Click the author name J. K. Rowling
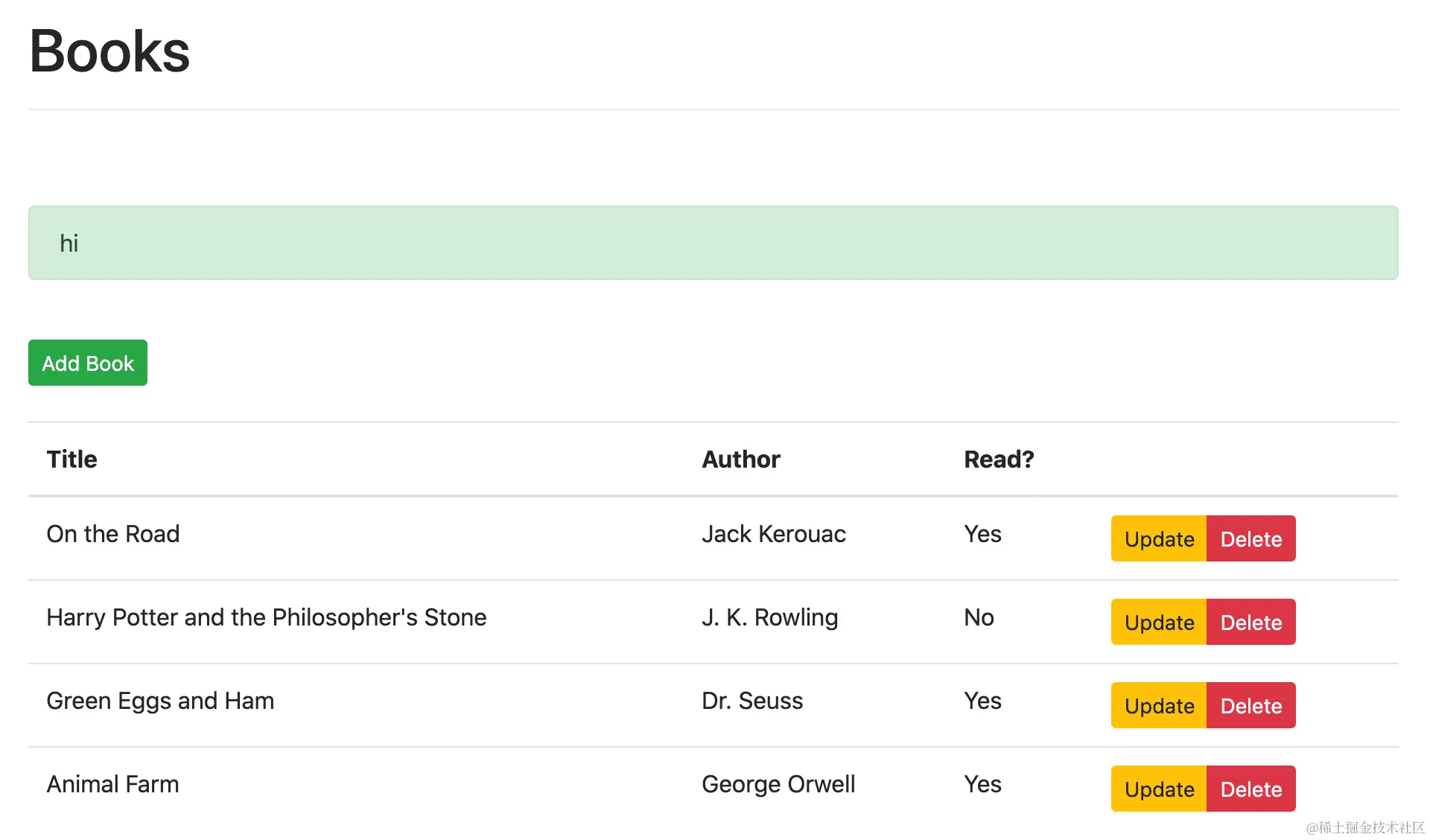This screenshot has width=1430, height=840. tap(770, 617)
